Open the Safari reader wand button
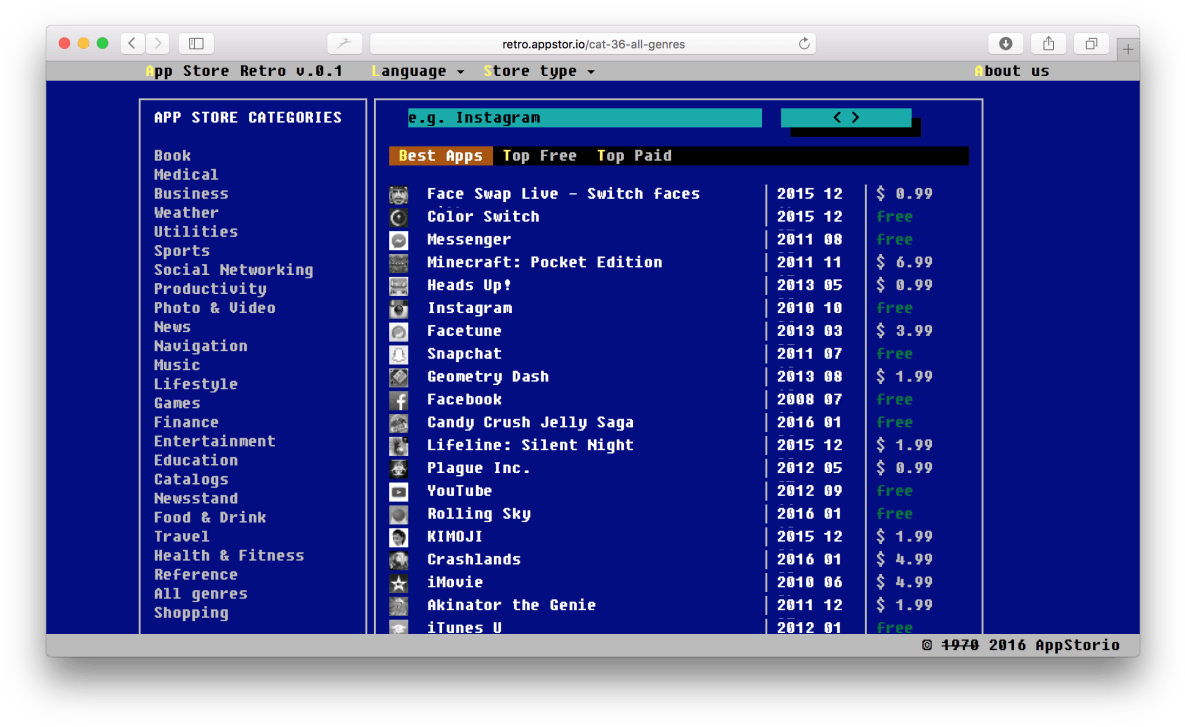The image size is (1185, 727). click(x=345, y=44)
